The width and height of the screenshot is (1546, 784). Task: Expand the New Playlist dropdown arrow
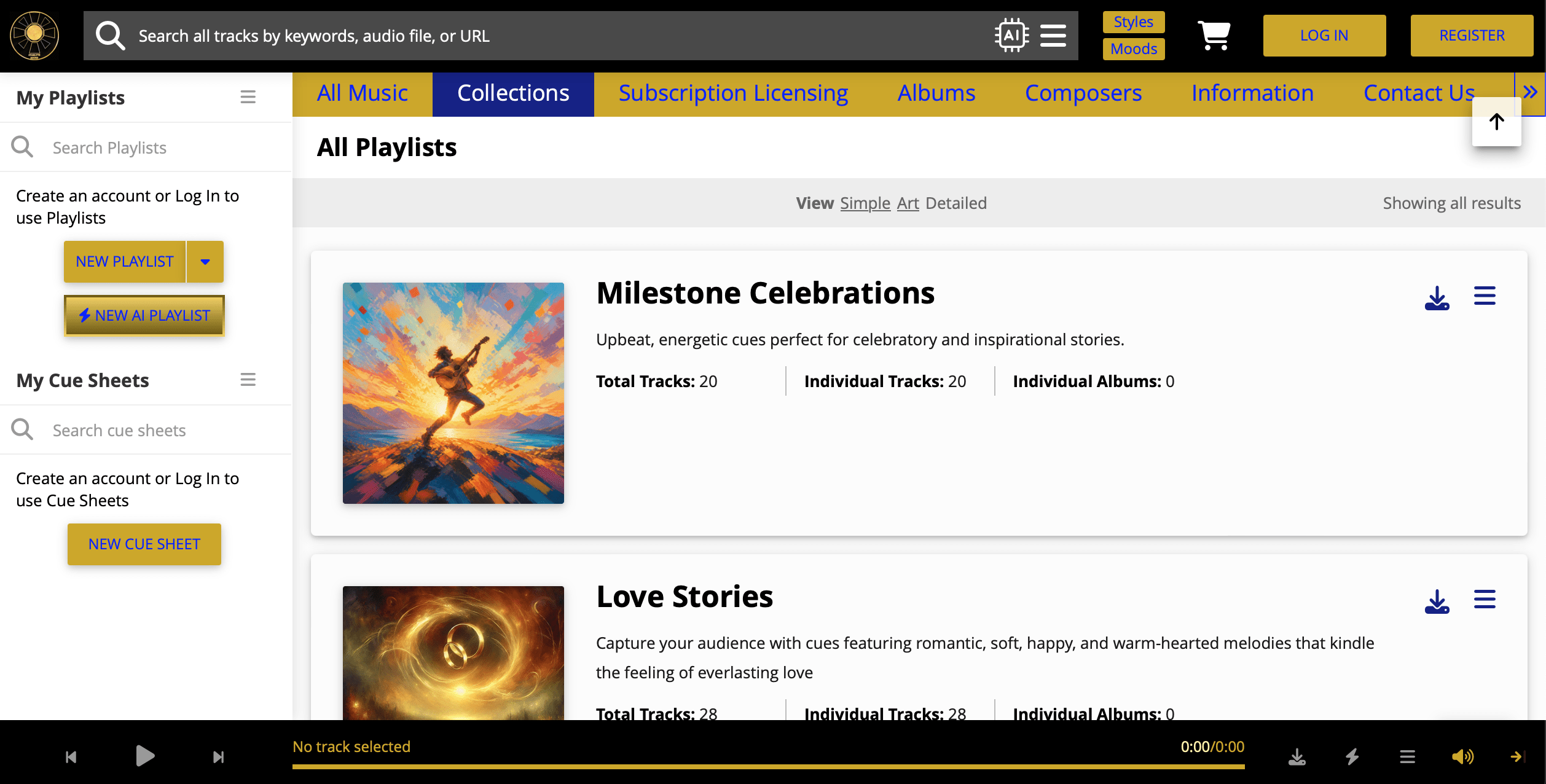tap(205, 262)
